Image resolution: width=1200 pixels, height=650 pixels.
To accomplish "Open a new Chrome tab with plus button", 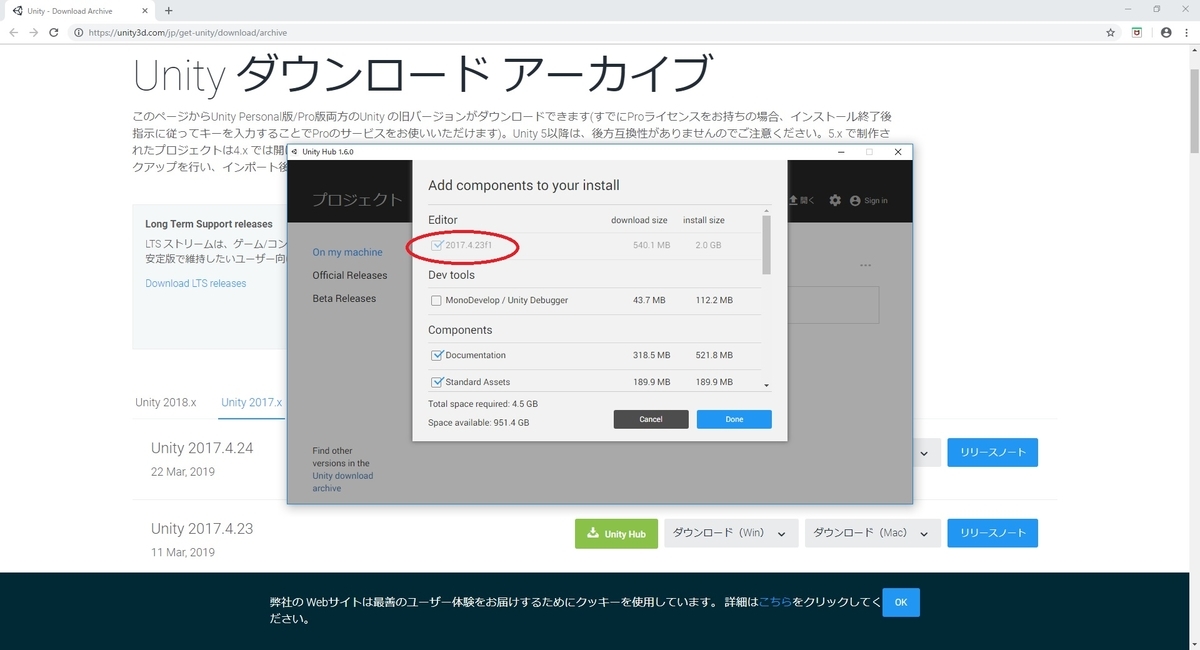I will pyautogui.click(x=168, y=10).
